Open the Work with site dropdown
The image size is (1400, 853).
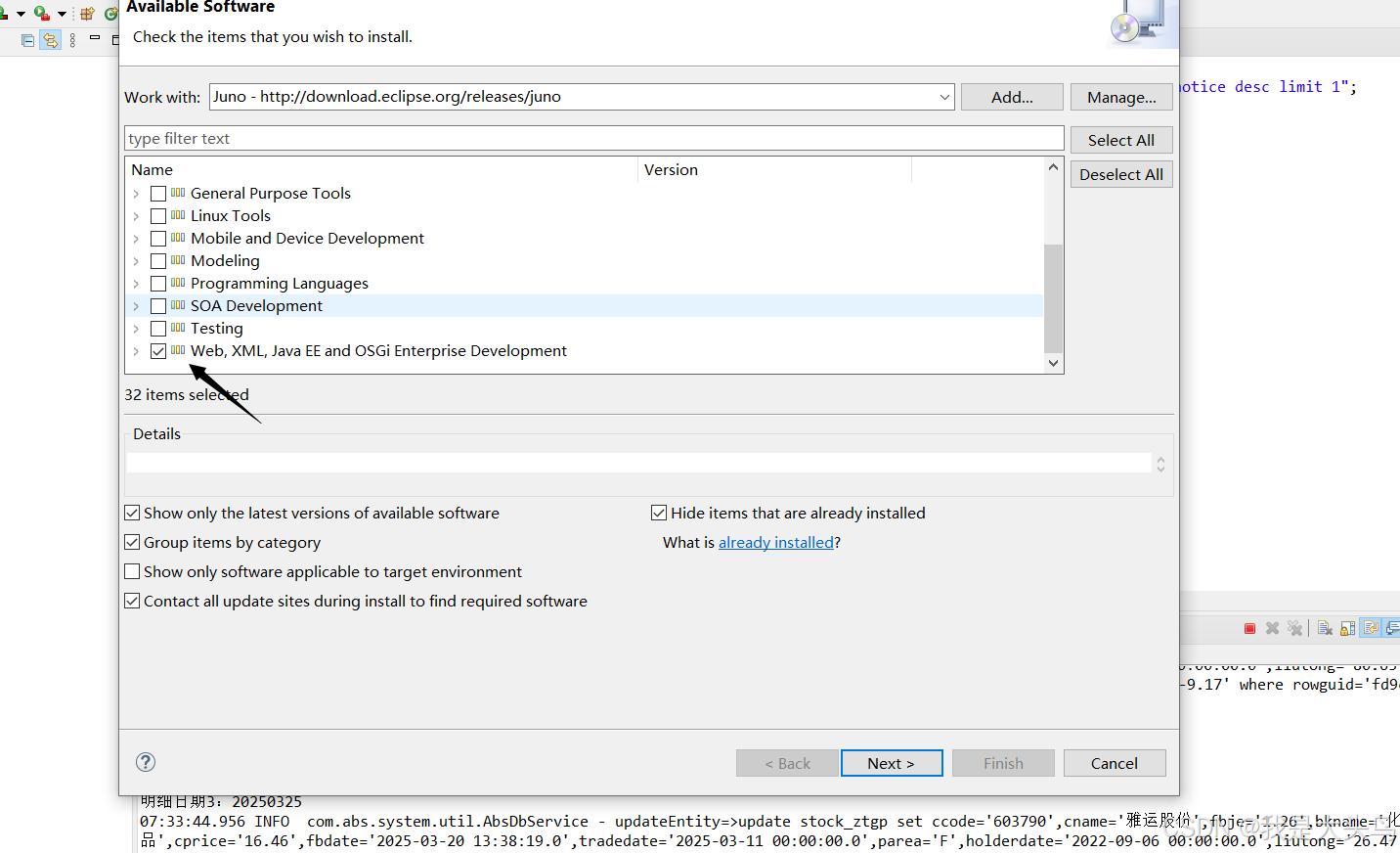944,97
